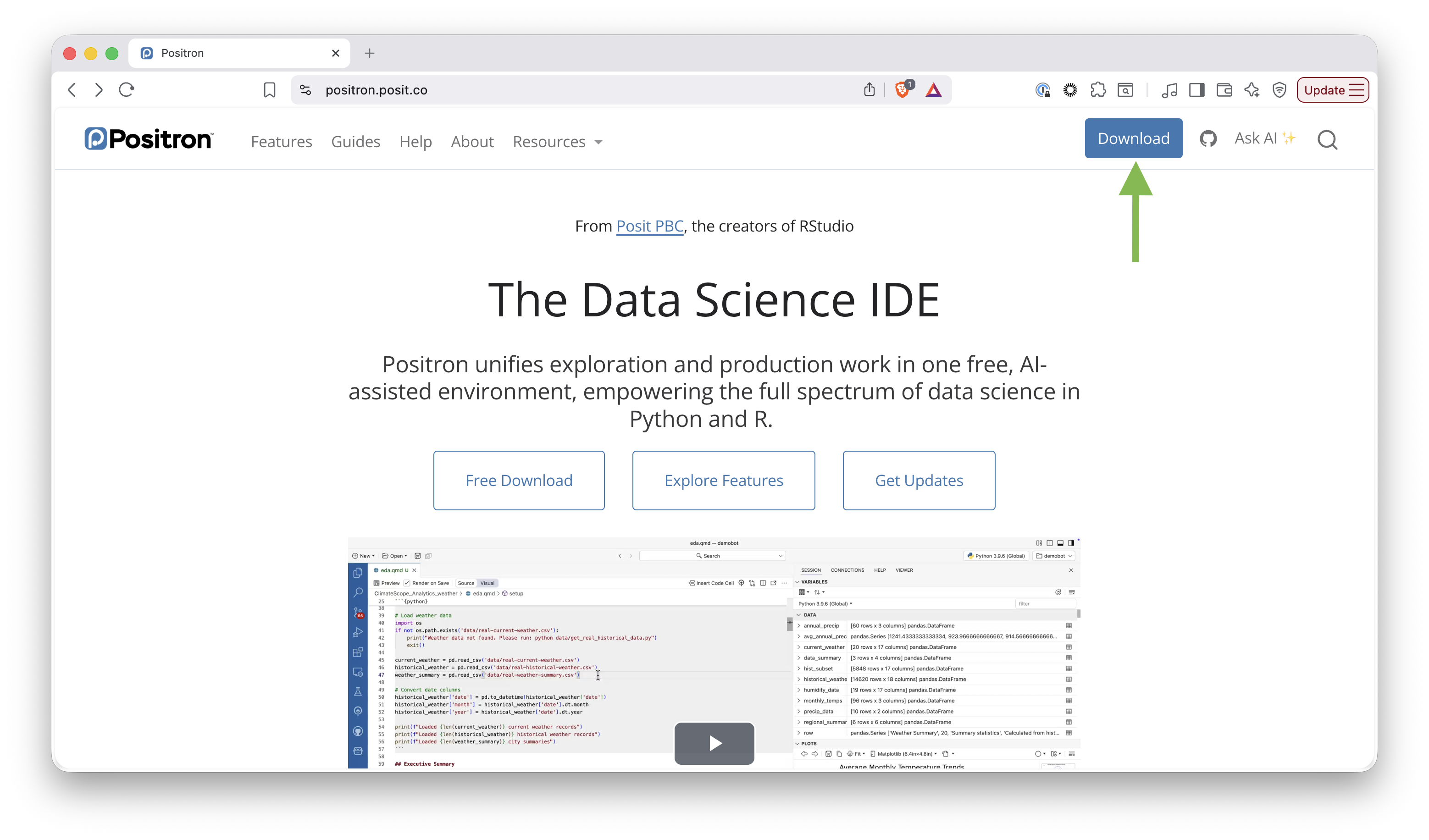Screen dimensions: 1429x840
Task: Click the sun-burst extension icon
Action: [1070, 89]
